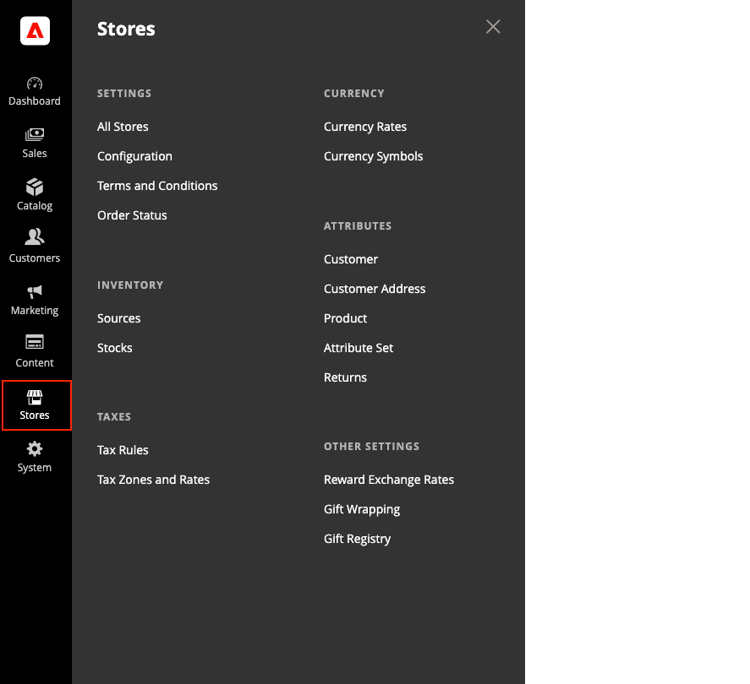The width and height of the screenshot is (750, 684).
Task: Open Tax Zones and Rates
Action: 154,480
